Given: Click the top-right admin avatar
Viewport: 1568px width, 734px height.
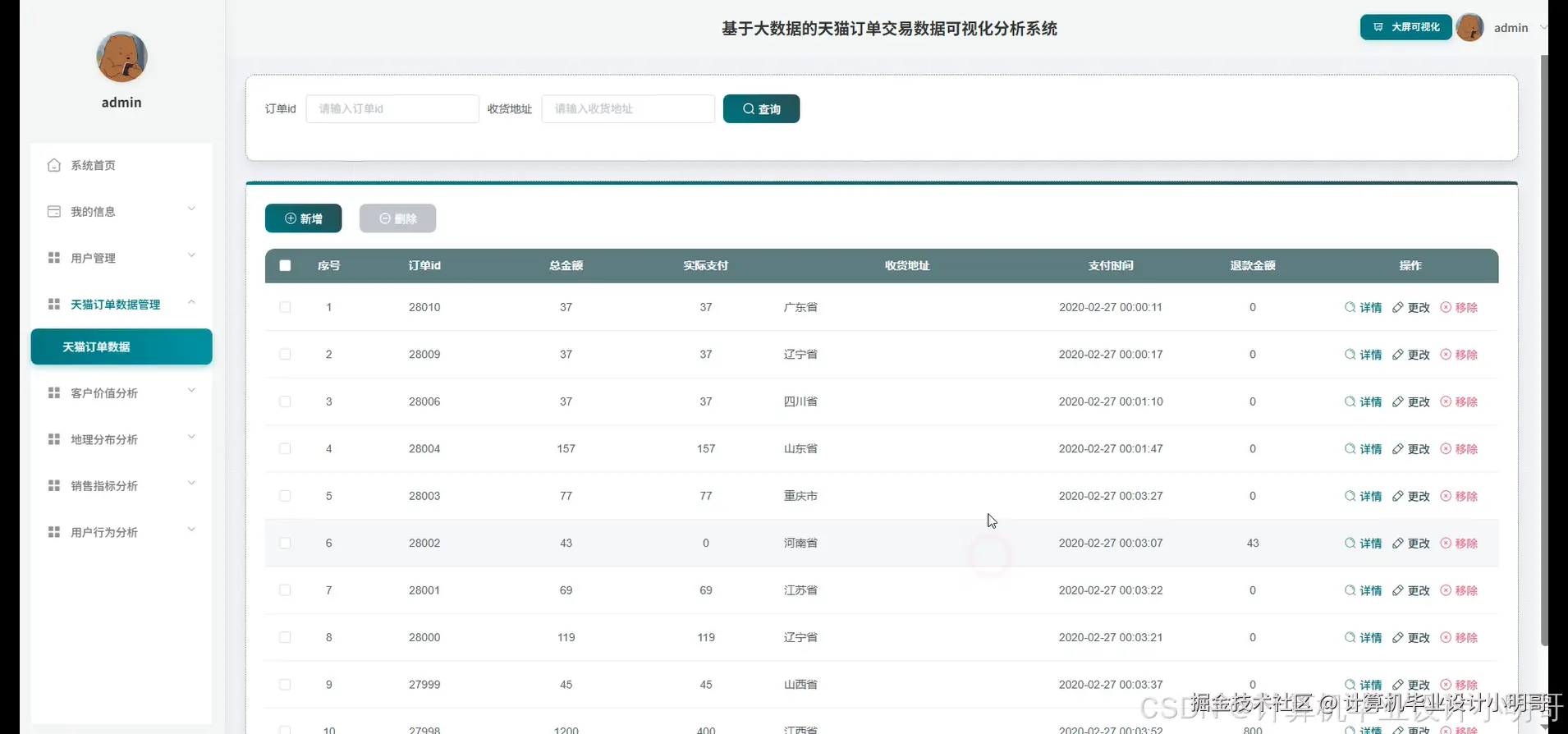Looking at the screenshot, I should click(x=1469, y=27).
